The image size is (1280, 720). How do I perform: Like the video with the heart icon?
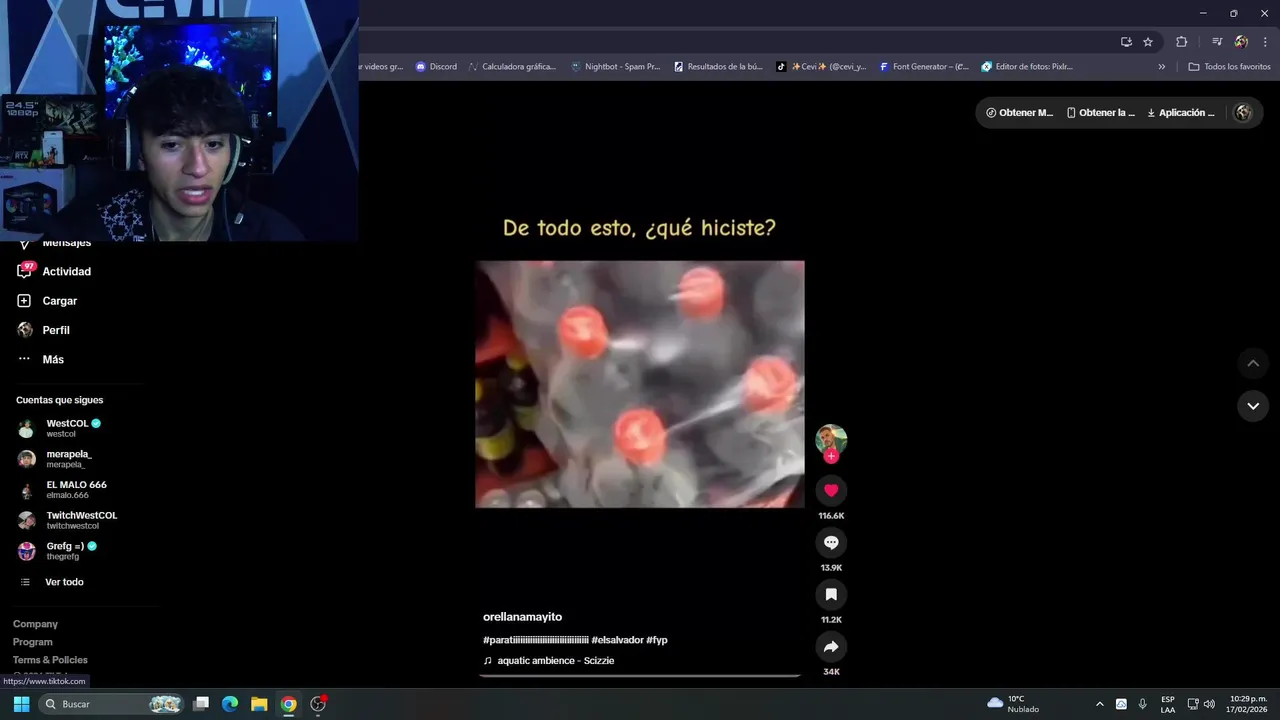[831, 490]
